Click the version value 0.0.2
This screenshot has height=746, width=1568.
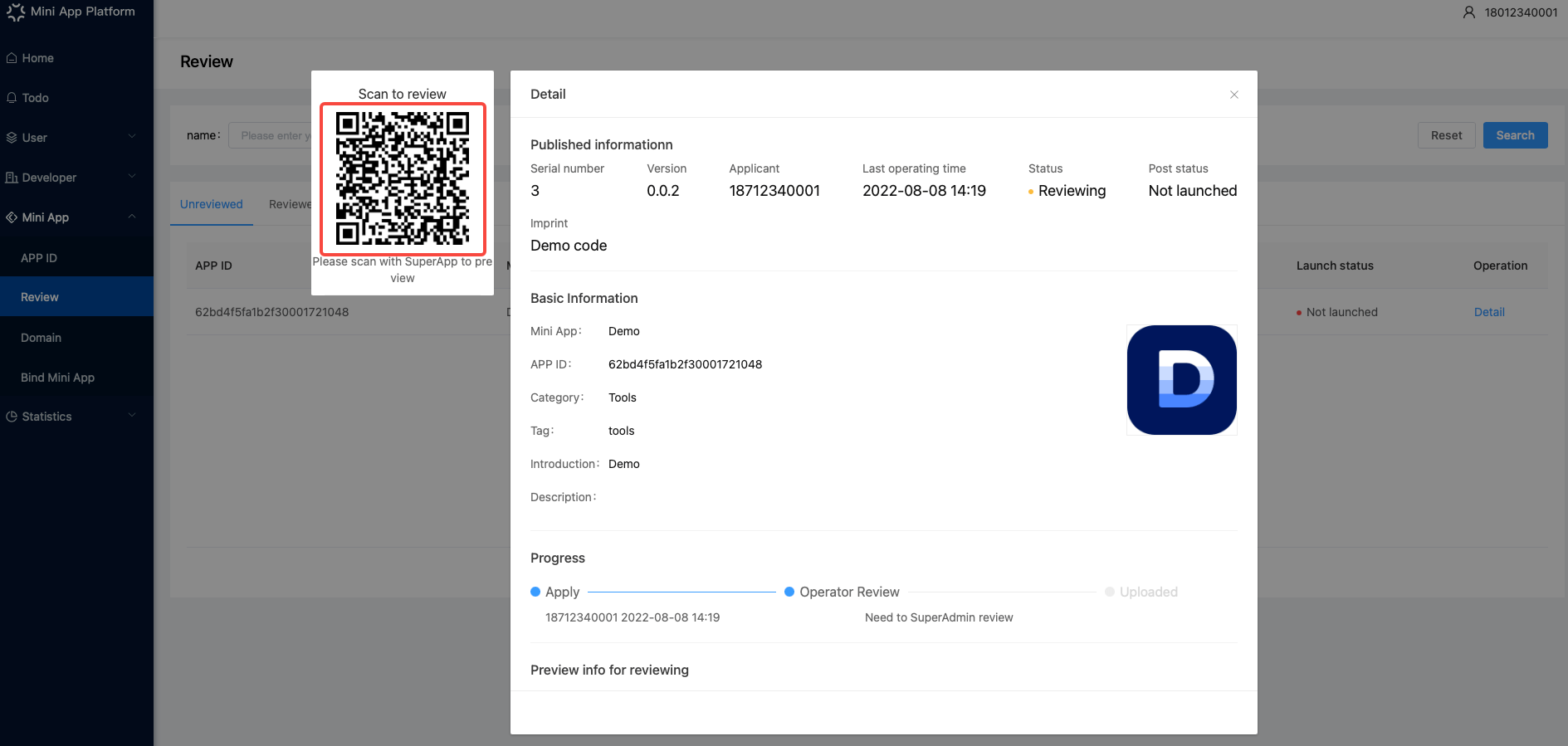coord(663,191)
